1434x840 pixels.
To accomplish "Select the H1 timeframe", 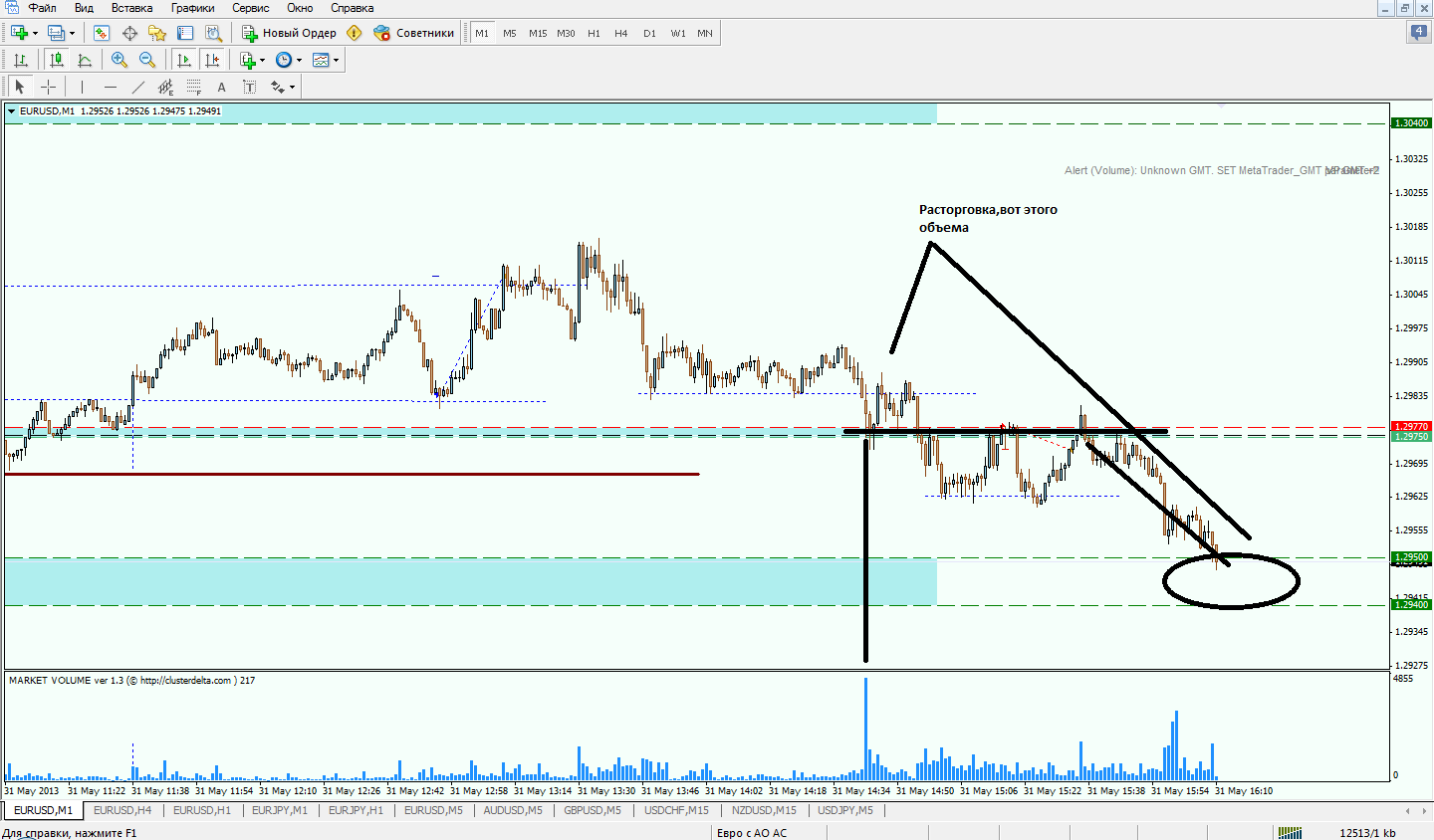I will (594, 33).
